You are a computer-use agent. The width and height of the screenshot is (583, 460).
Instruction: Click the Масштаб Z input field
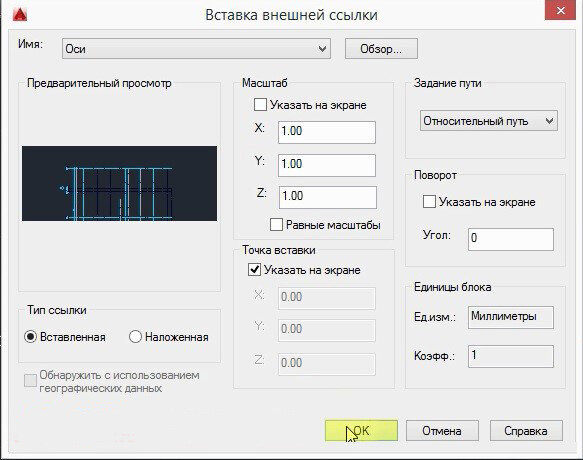click(327, 197)
